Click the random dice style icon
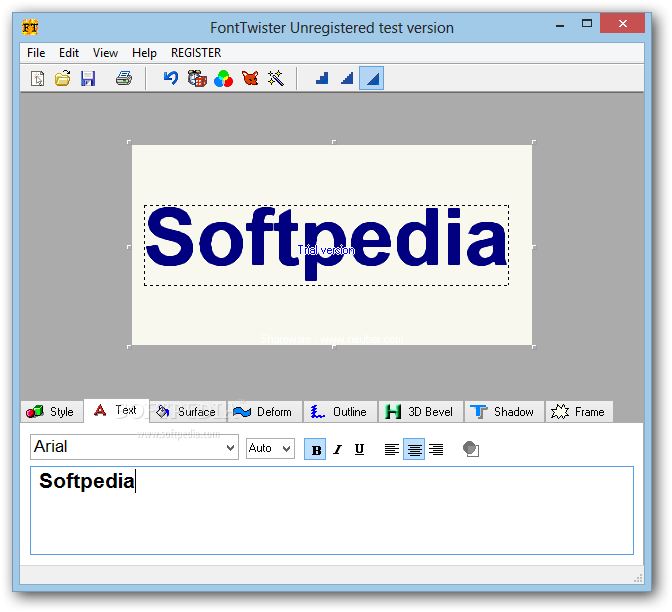This screenshot has height=612, width=672. [197, 78]
